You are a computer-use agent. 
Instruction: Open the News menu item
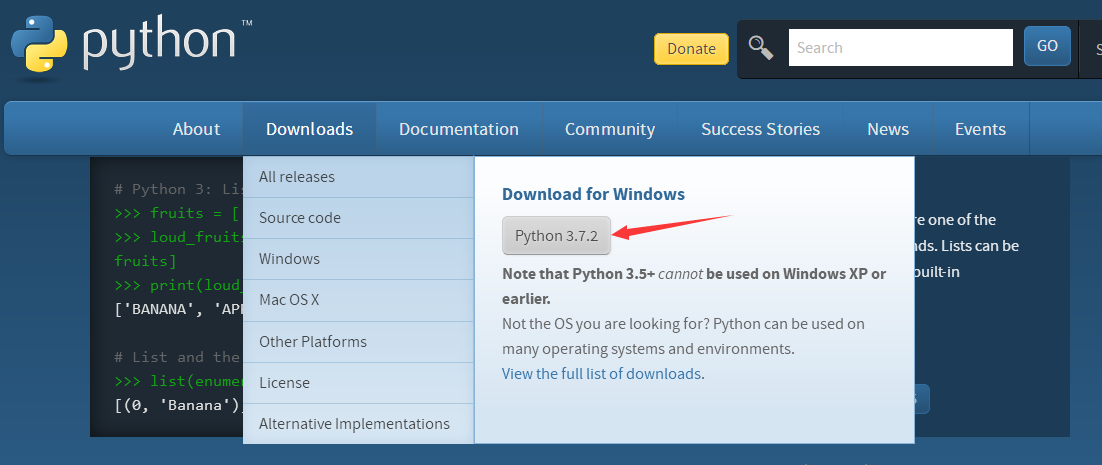click(x=888, y=129)
